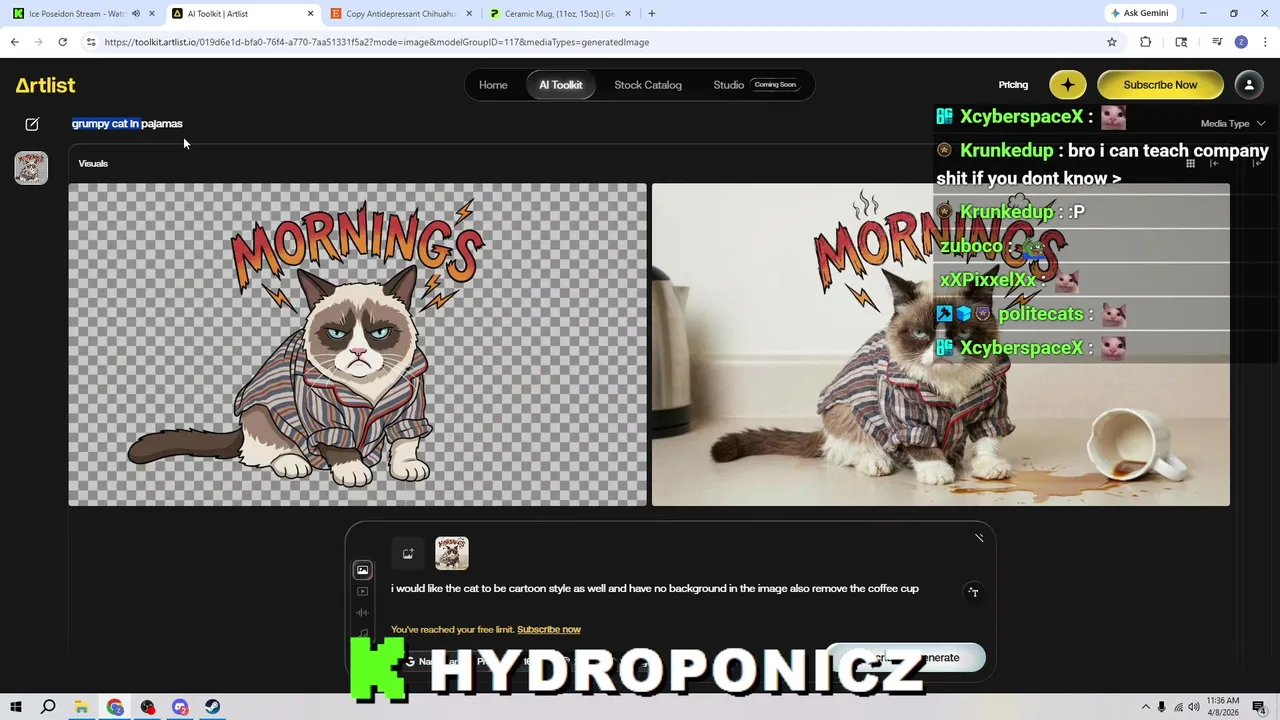
Task: Select the image mode icon in prompt box
Action: coord(362,570)
